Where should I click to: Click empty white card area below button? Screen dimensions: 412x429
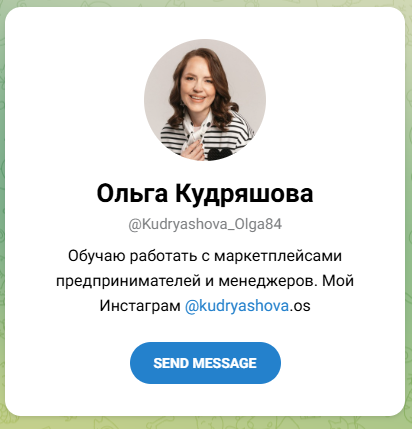point(205,399)
